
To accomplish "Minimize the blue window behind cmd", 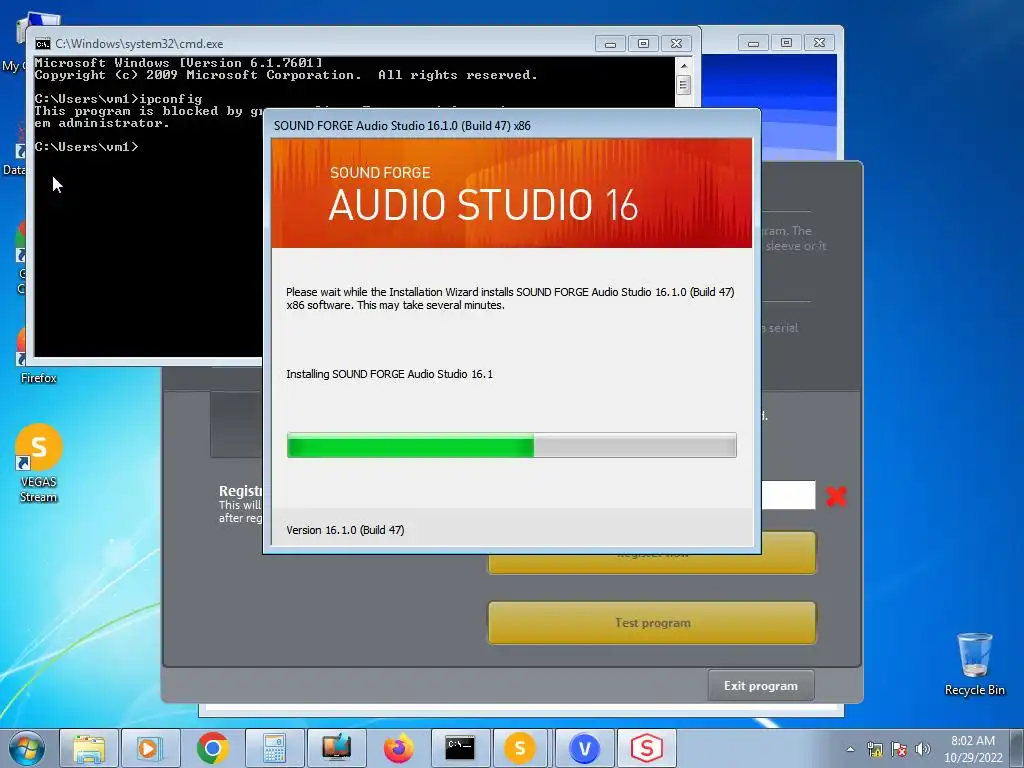I will pyautogui.click(x=753, y=43).
